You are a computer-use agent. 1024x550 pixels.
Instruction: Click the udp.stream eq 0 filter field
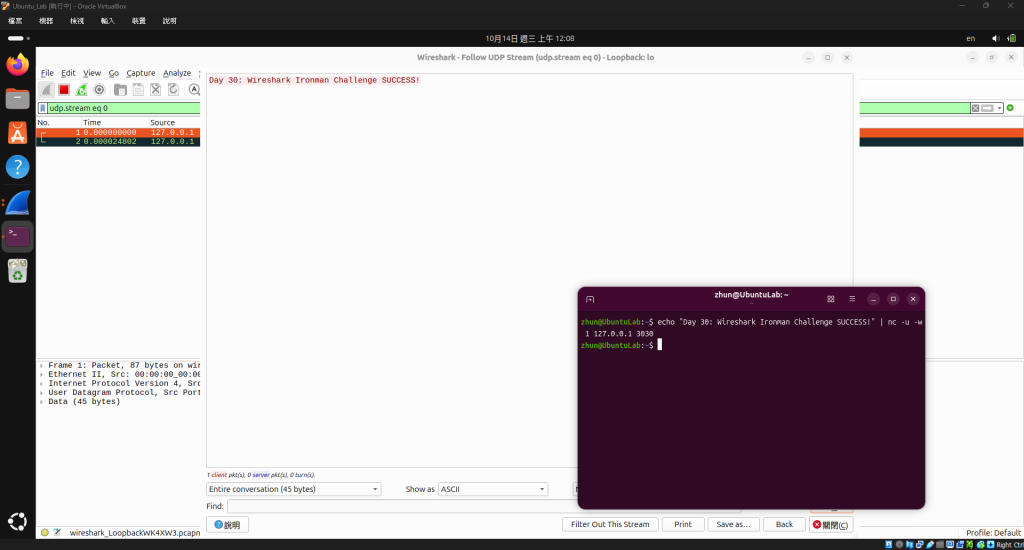click(124, 108)
